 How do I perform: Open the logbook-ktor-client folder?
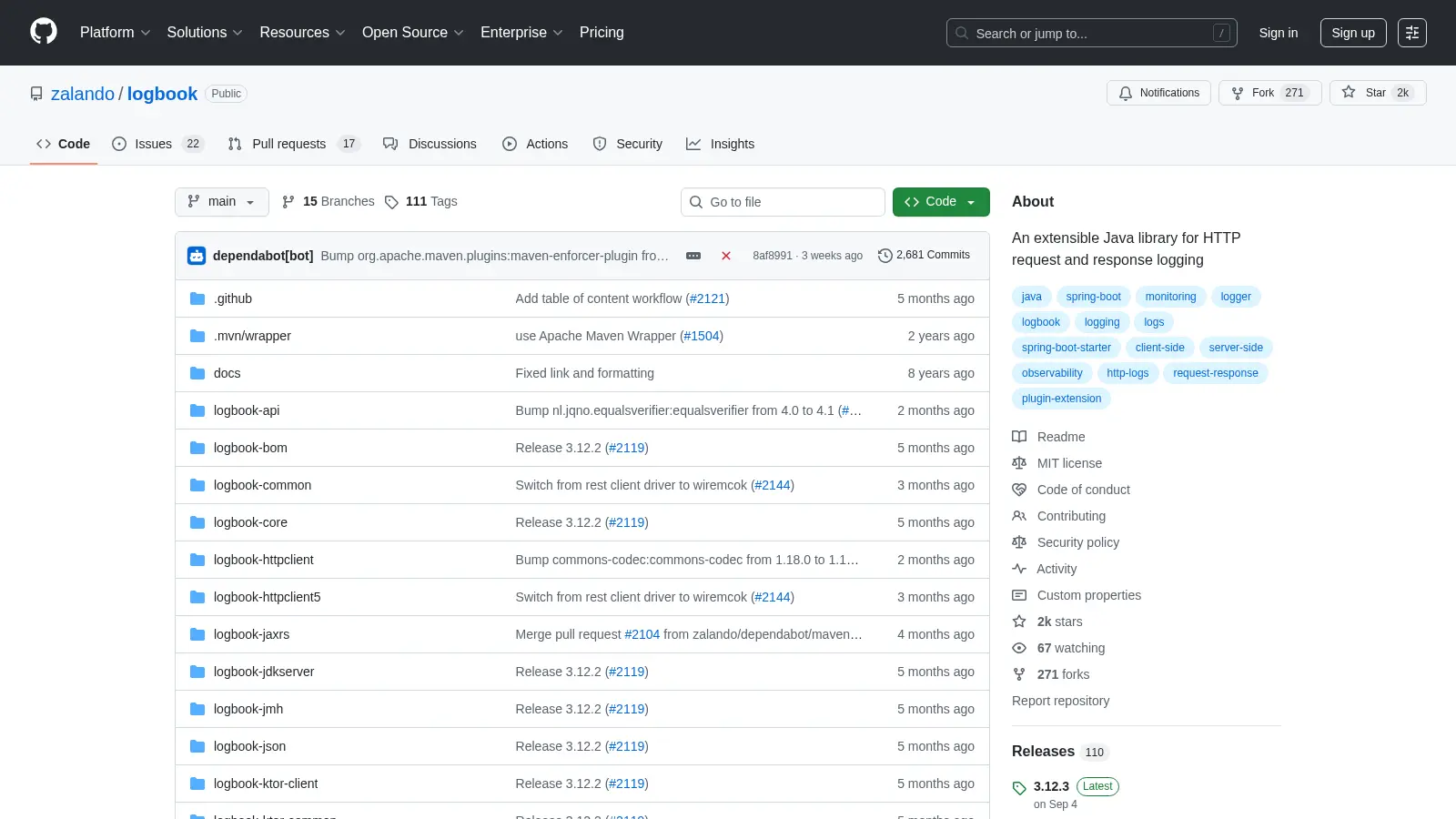pos(266,784)
